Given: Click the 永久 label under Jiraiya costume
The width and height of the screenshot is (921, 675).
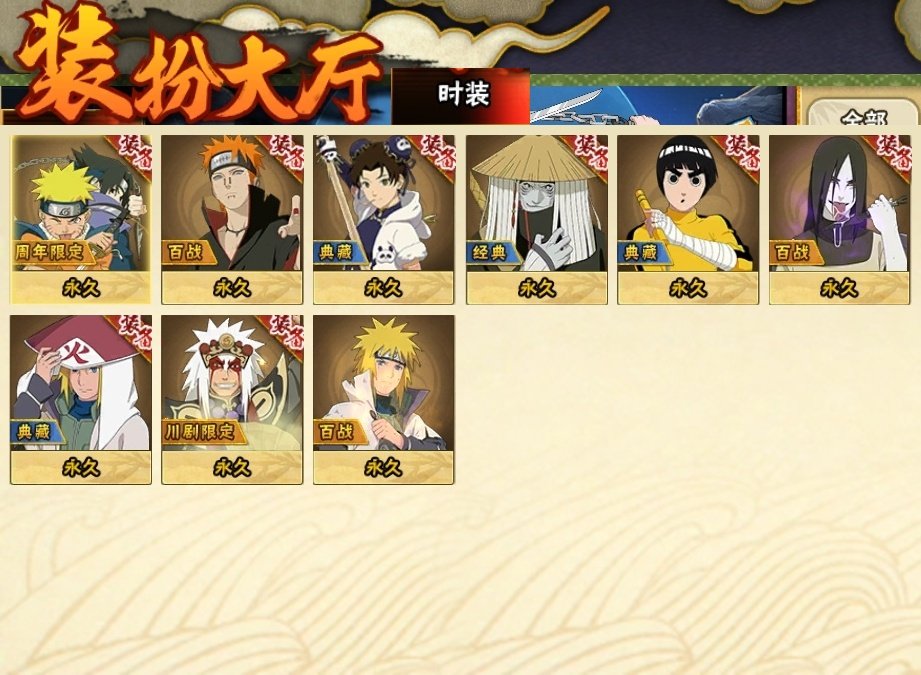Looking at the screenshot, I should [232, 468].
